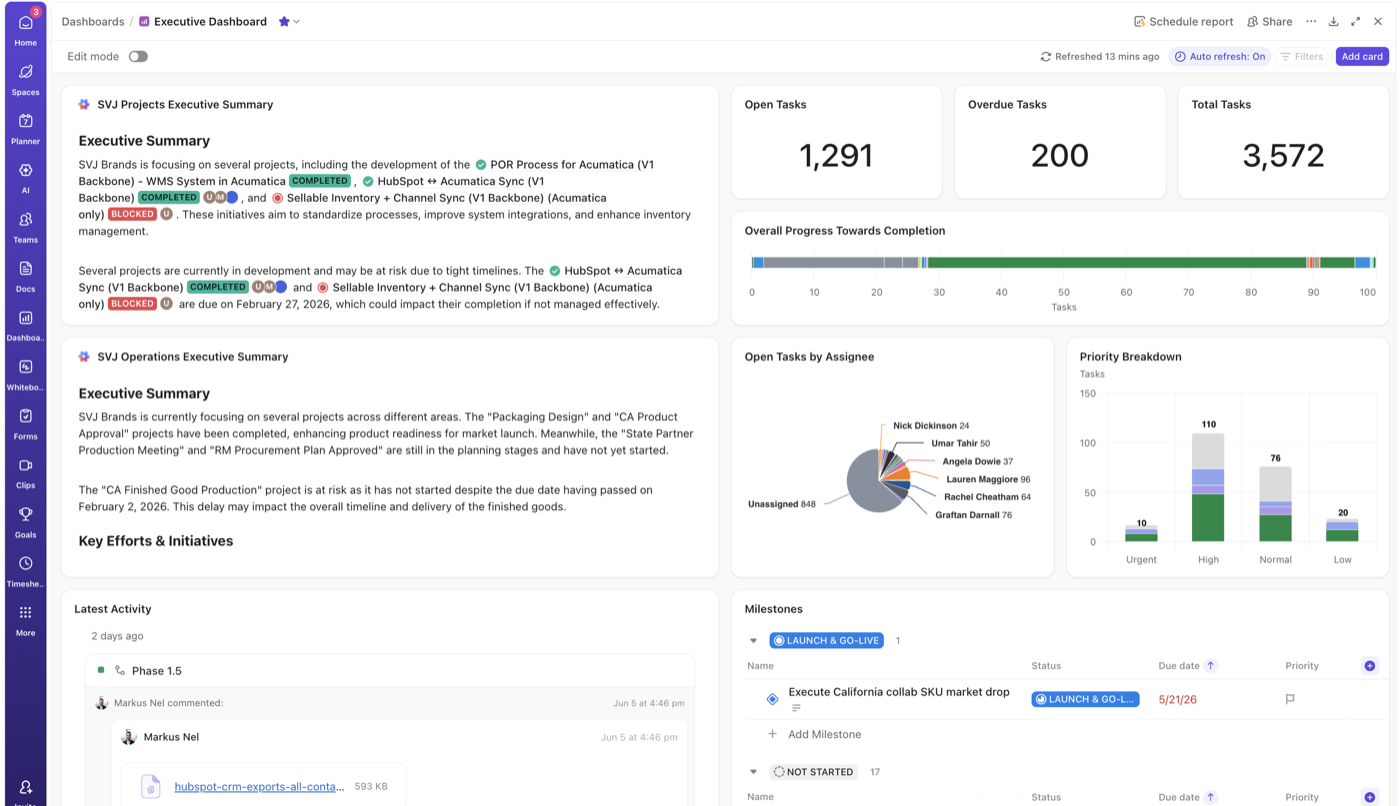The height and width of the screenshot is (806, 1400).
Task: Click the Priority column header in LAUNCH group
Action: pos(1302,666)
